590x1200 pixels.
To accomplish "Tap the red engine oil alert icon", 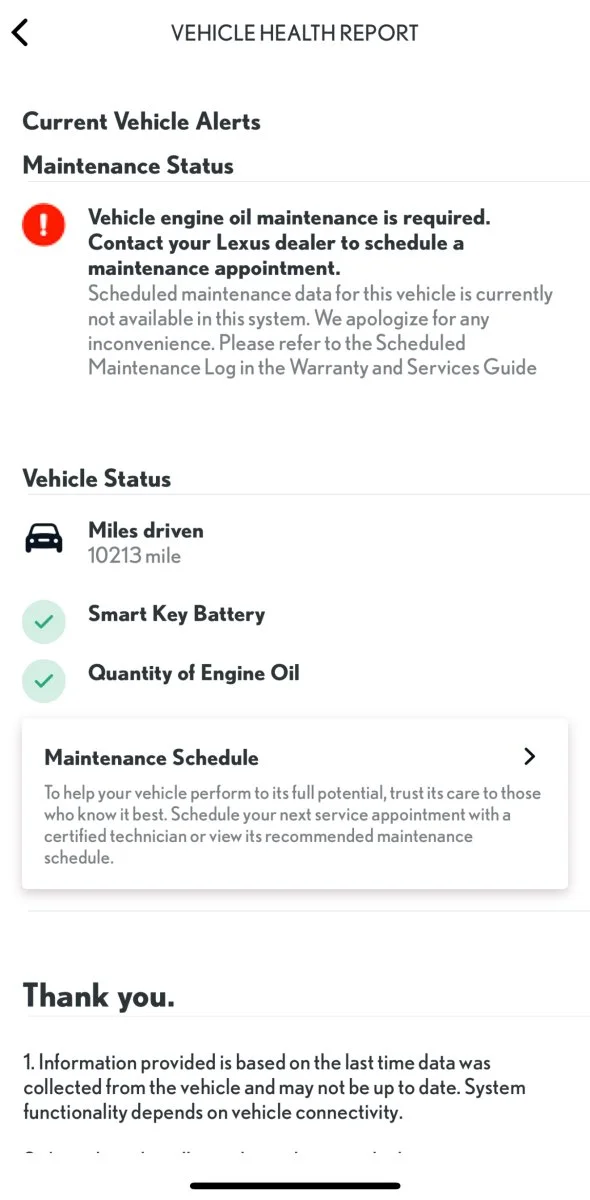I will tap(44, 226).
